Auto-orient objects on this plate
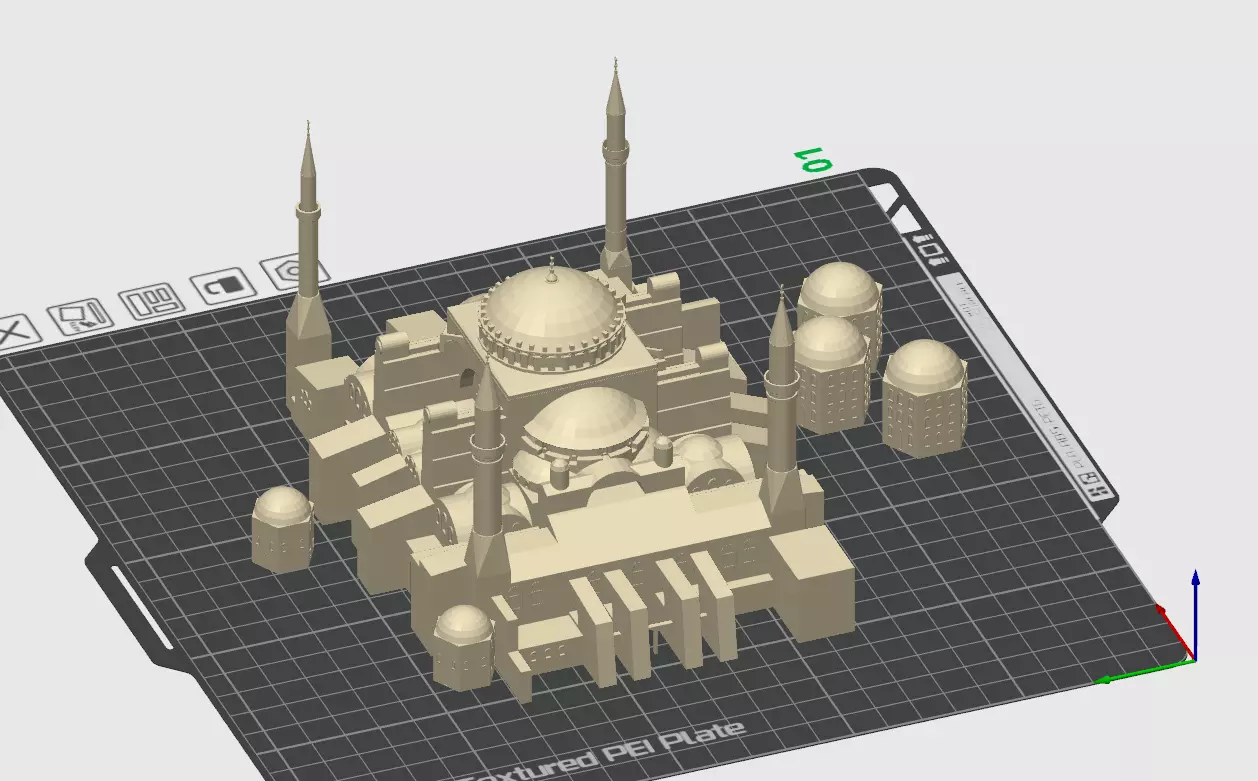This screenshot has height=781, width=1258. pyautogui.click(x=79, y=317)
